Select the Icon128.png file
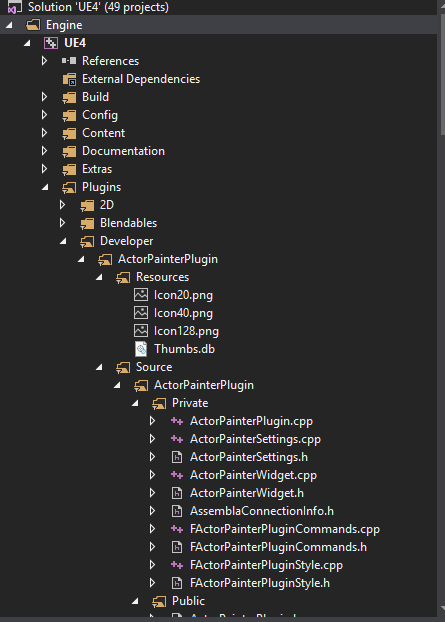Screen dimensions: 445x622 tap(186, 331)
